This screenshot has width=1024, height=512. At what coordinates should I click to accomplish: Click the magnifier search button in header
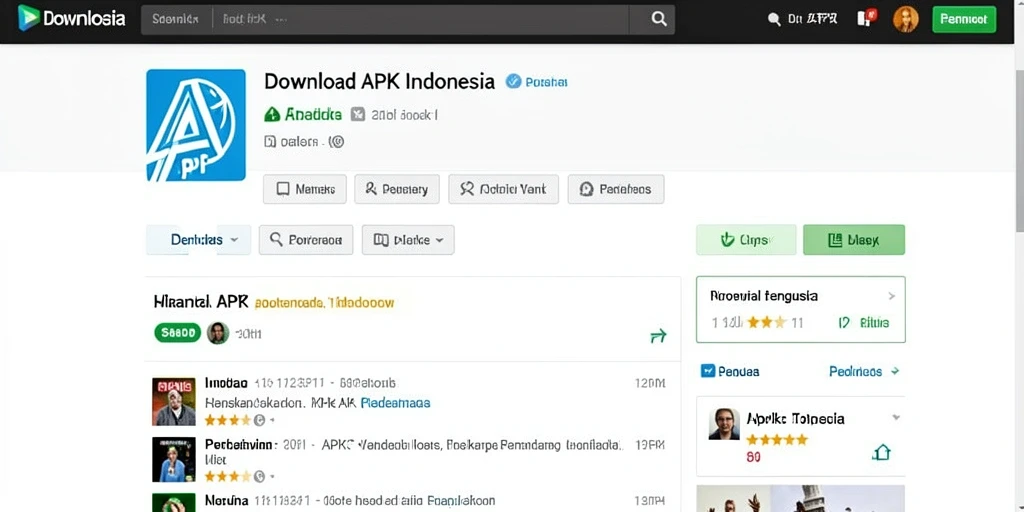[658, 19]
